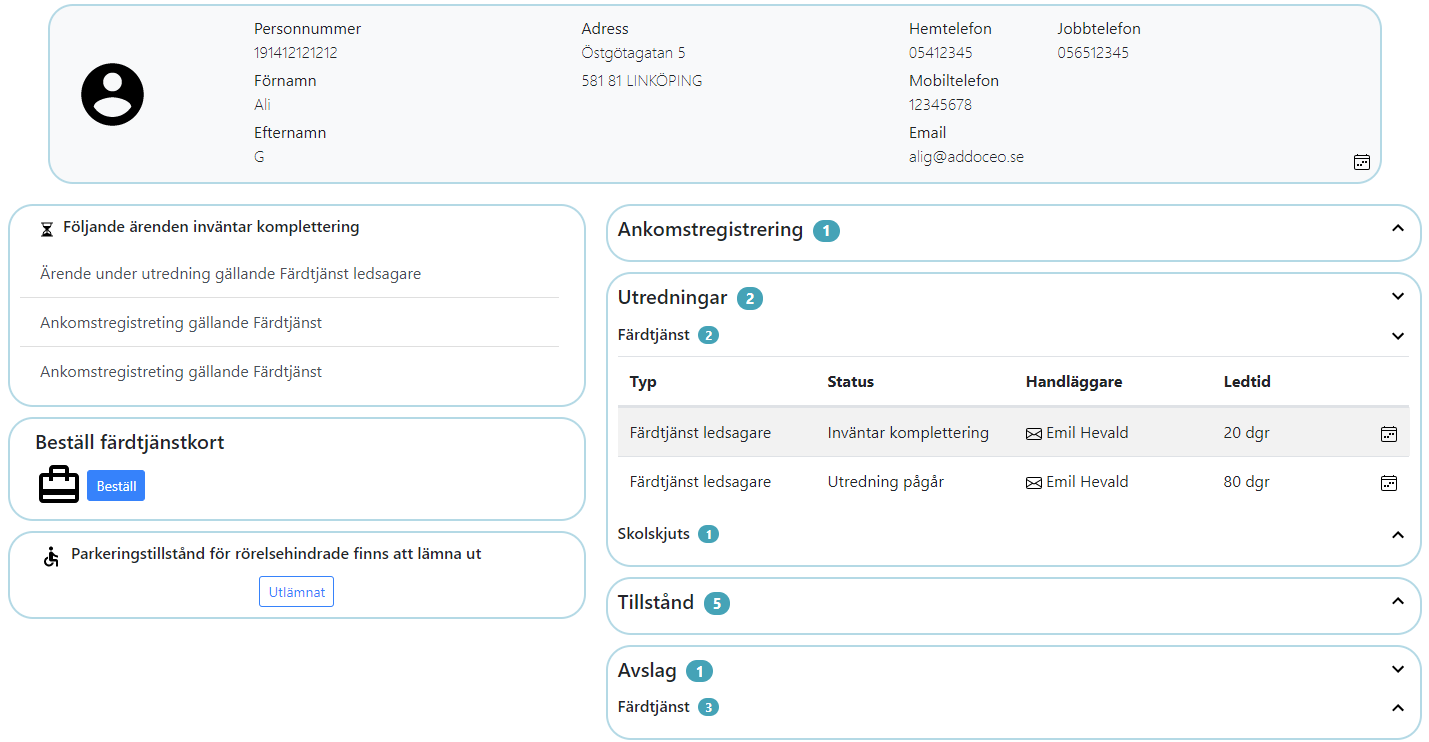Image resolution: width=1429 pixels, height=742 pixels.
Task: Click the Skolskjuts subsection label
Action: (654, 534)
